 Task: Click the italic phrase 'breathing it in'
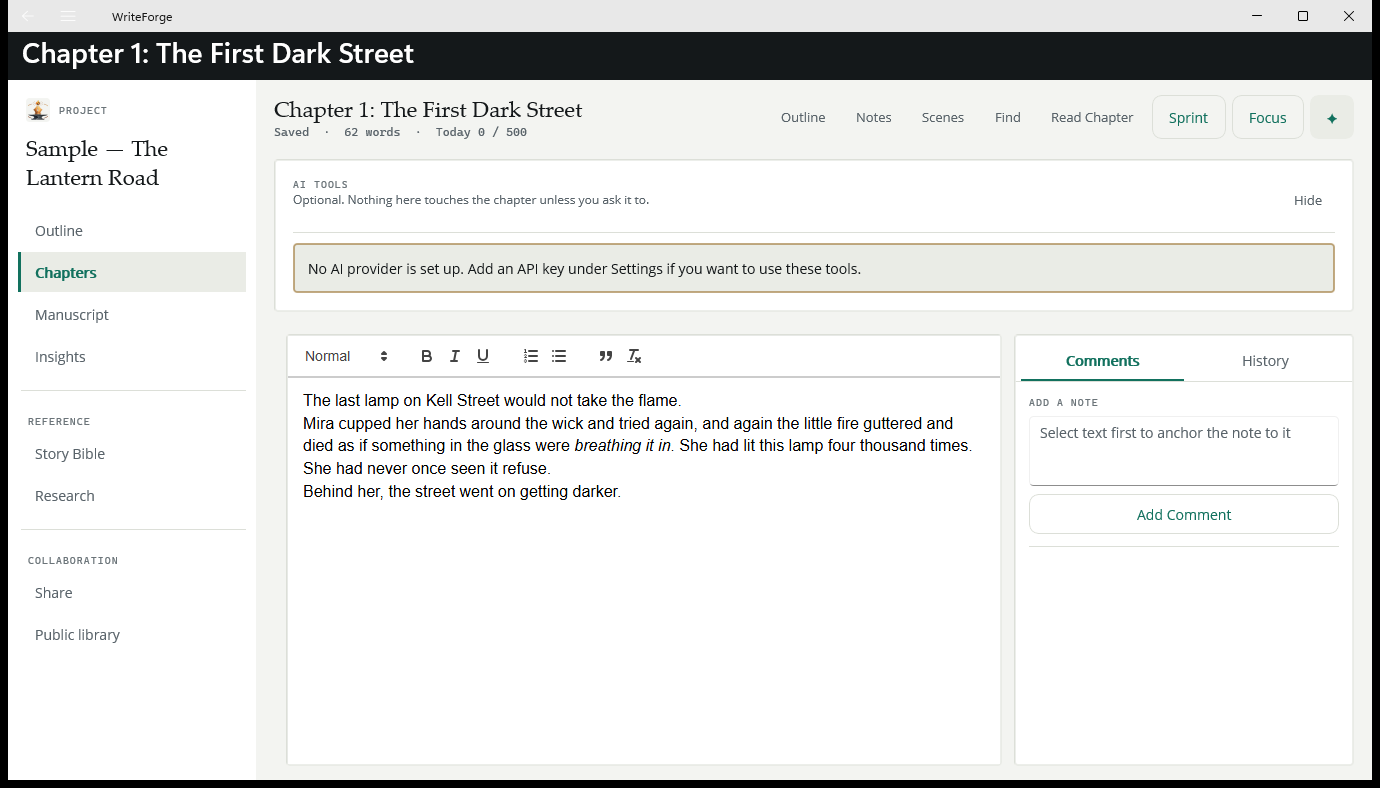622,446
